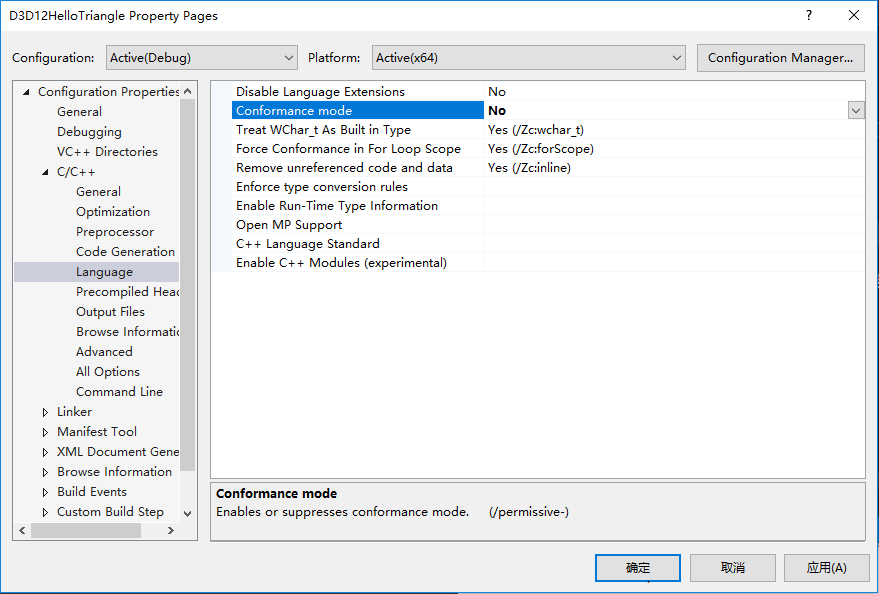
Task: Open Conformance mode value dropdown arrow
Action: 856,111
